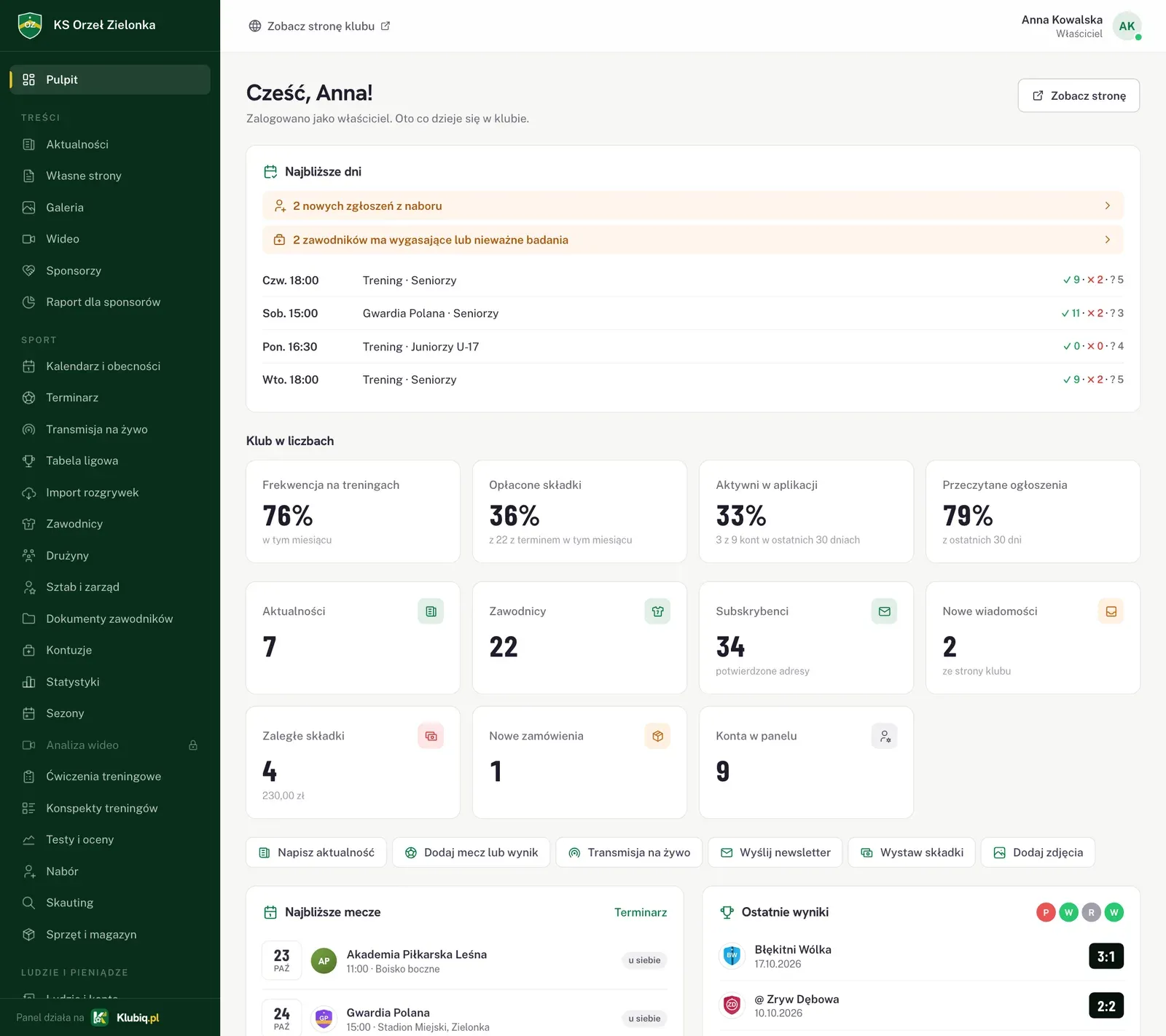
Task: Click the Kontuzje medical kit icon
Action: pyautogui.click(x=29, y=650)
